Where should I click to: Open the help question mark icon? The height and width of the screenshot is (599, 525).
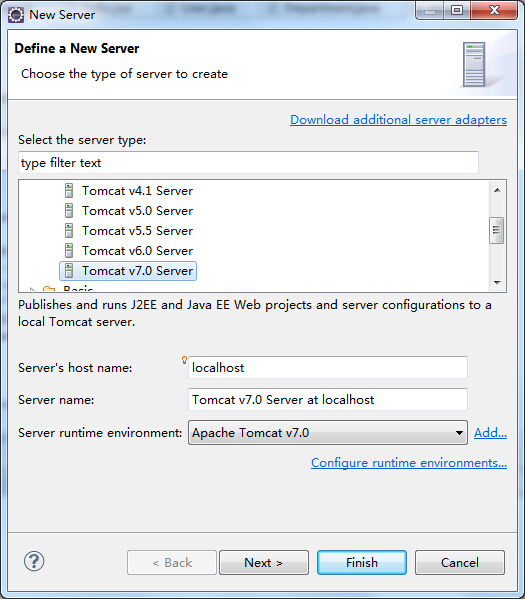pyautogui.click(x=34, y=561)
